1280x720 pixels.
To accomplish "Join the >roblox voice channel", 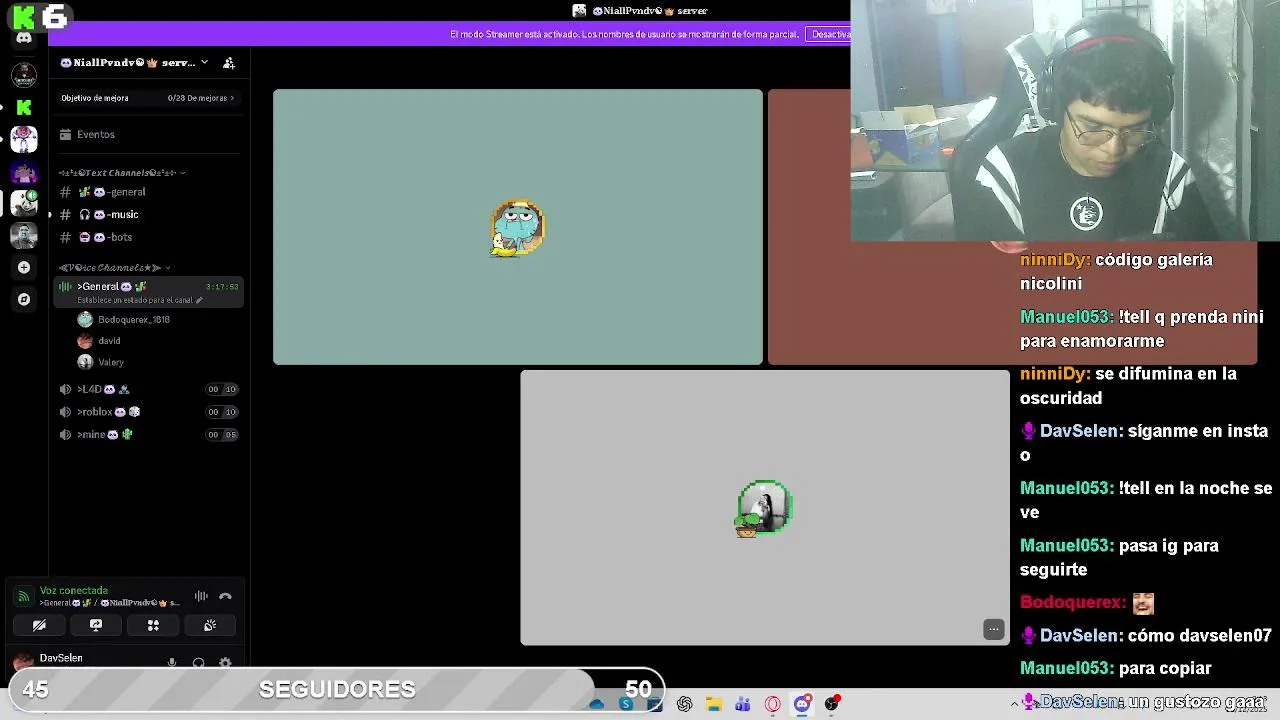I will click(x=150, y=411).
